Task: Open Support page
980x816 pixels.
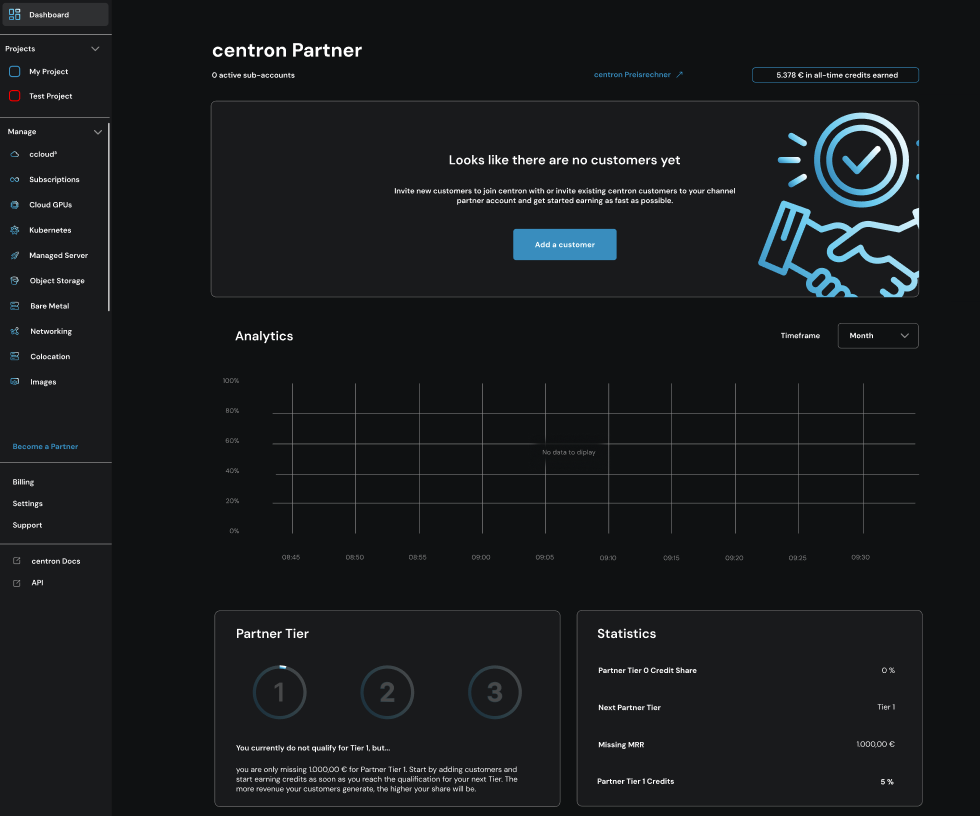Action: 28,525
